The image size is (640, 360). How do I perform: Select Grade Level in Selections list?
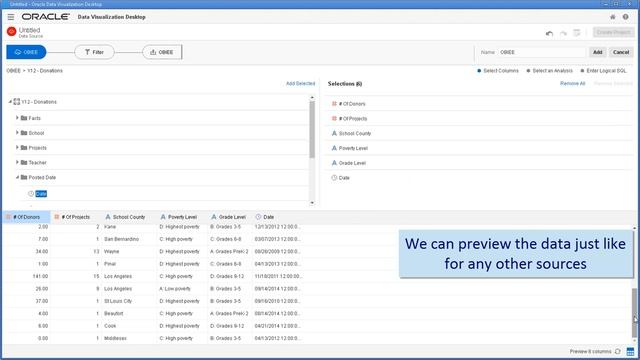click(478, 163)
